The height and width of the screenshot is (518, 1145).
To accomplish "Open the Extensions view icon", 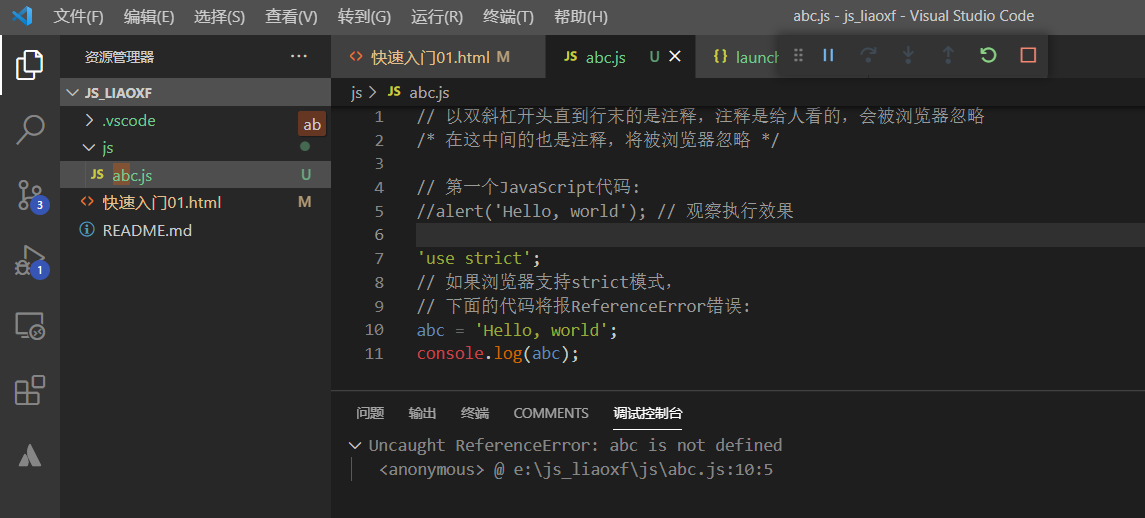I will coord(29,390).
